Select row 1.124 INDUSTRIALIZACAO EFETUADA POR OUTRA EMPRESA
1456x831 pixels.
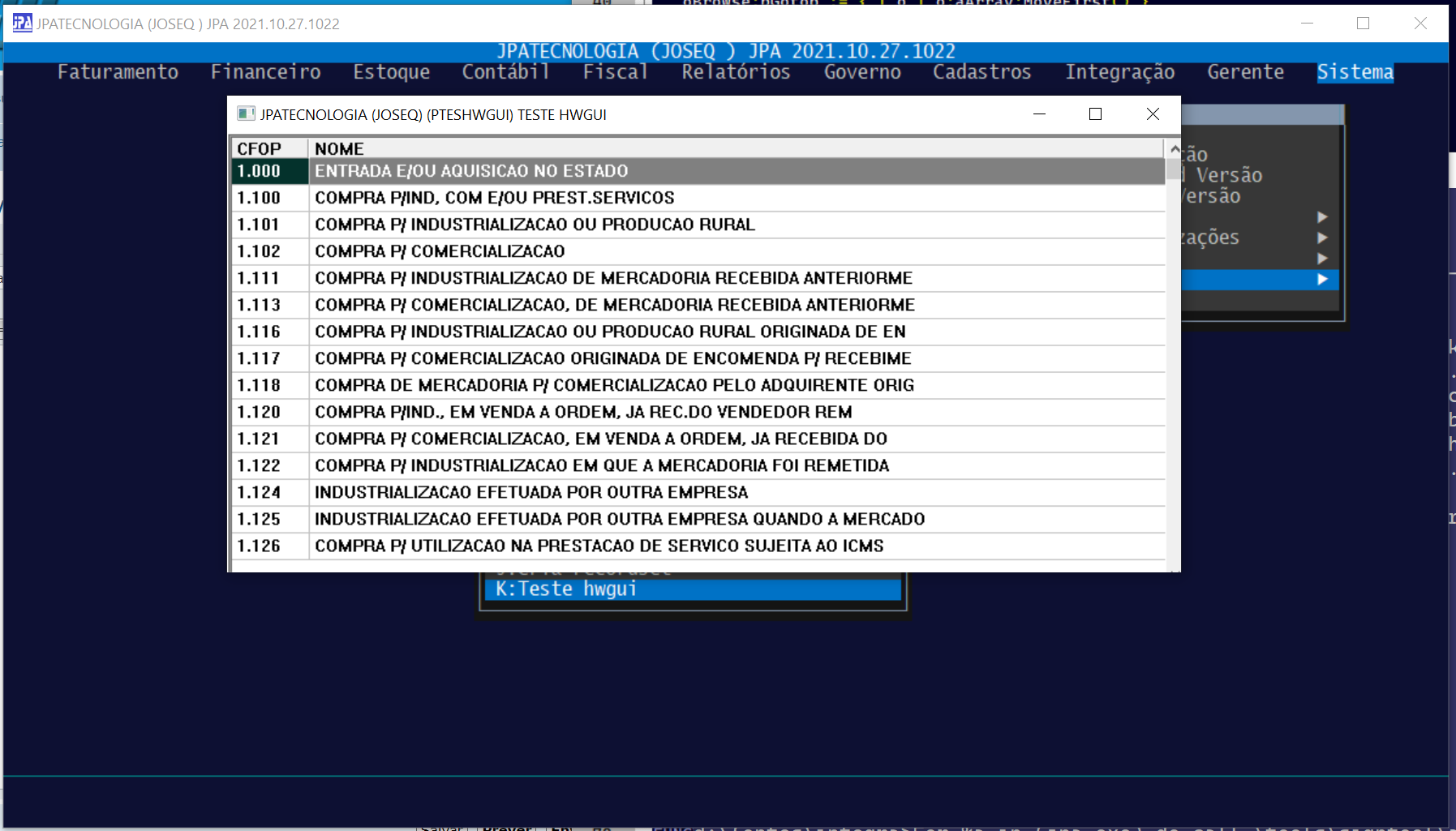click(x=698, y=492)
